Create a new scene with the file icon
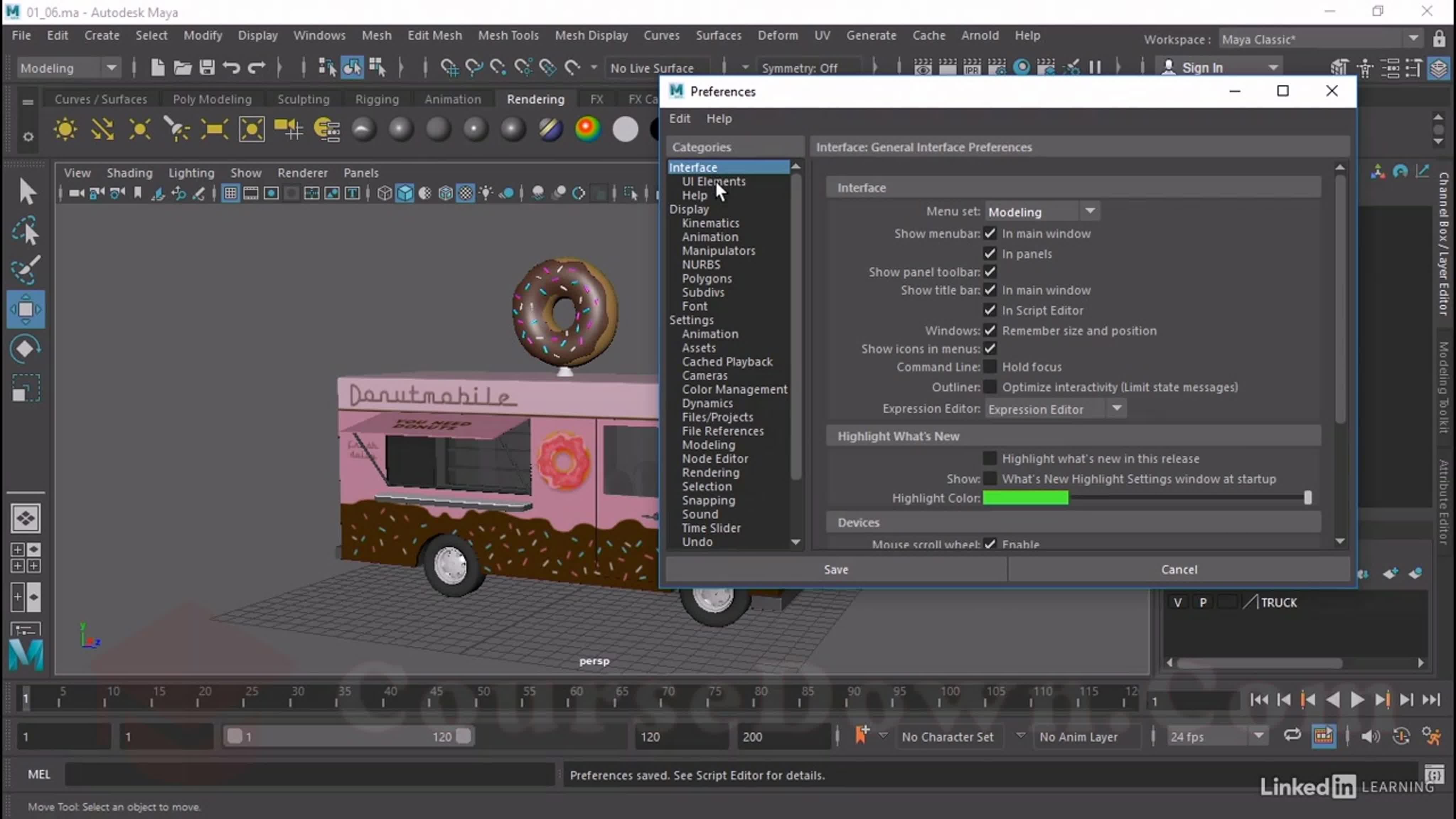This screenshot has width=1456, height=819. point(157,68)
